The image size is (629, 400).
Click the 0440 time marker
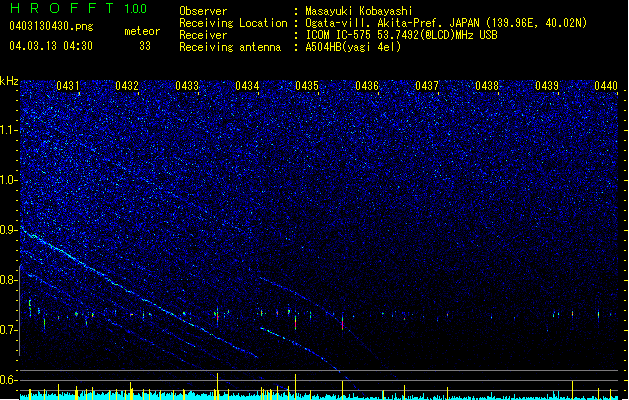pyautogui.click(x=606, y=86)
